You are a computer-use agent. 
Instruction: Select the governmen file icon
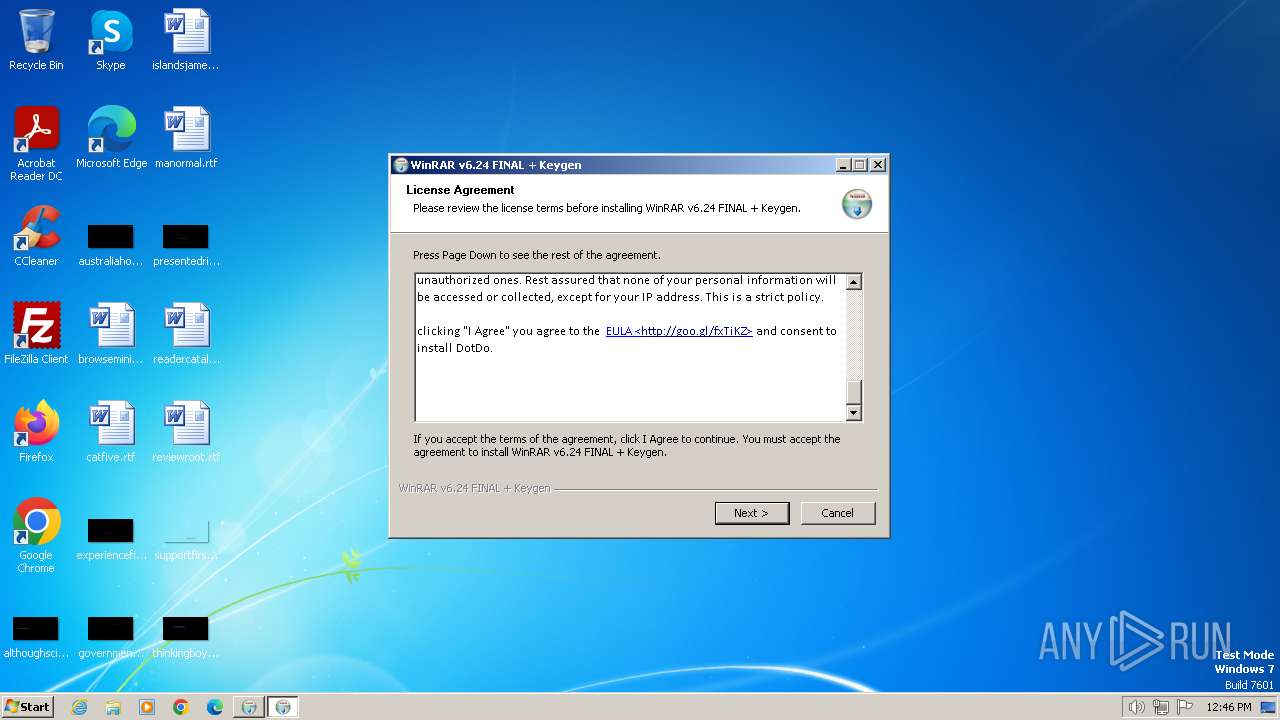(111, 637)
